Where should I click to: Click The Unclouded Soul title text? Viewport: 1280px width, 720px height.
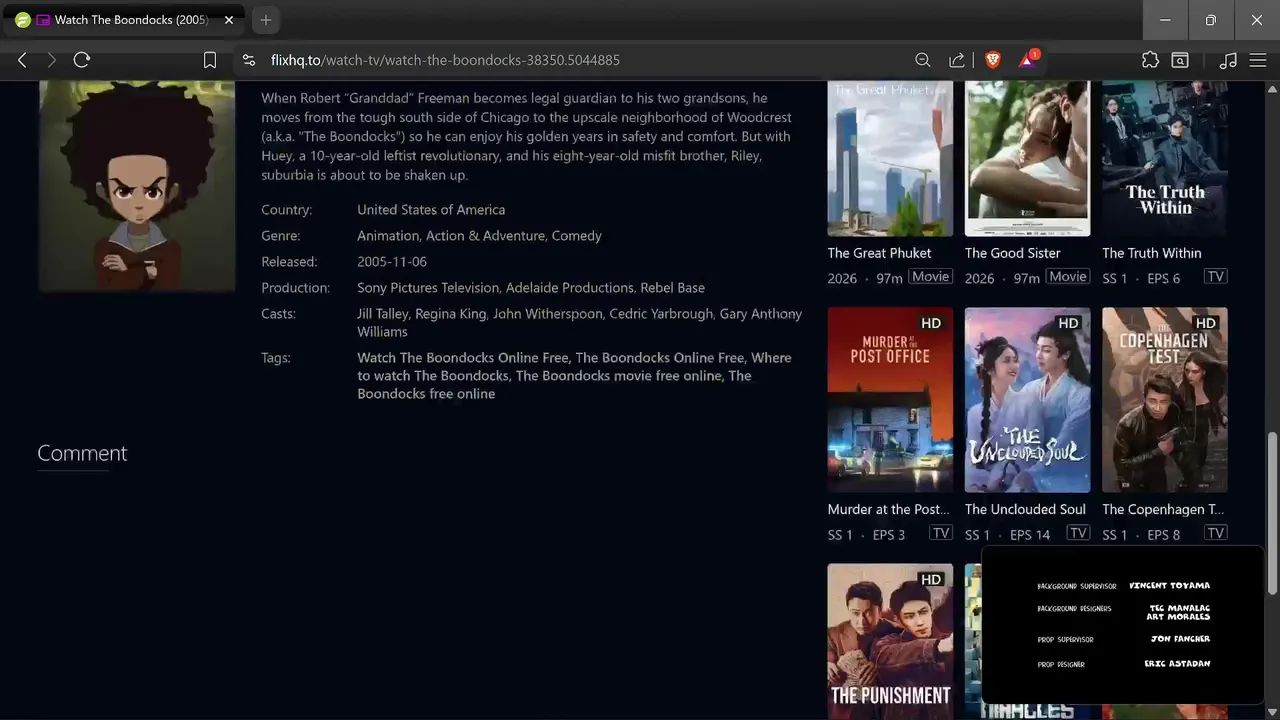pyautogui.click(x=1025, y=509)
